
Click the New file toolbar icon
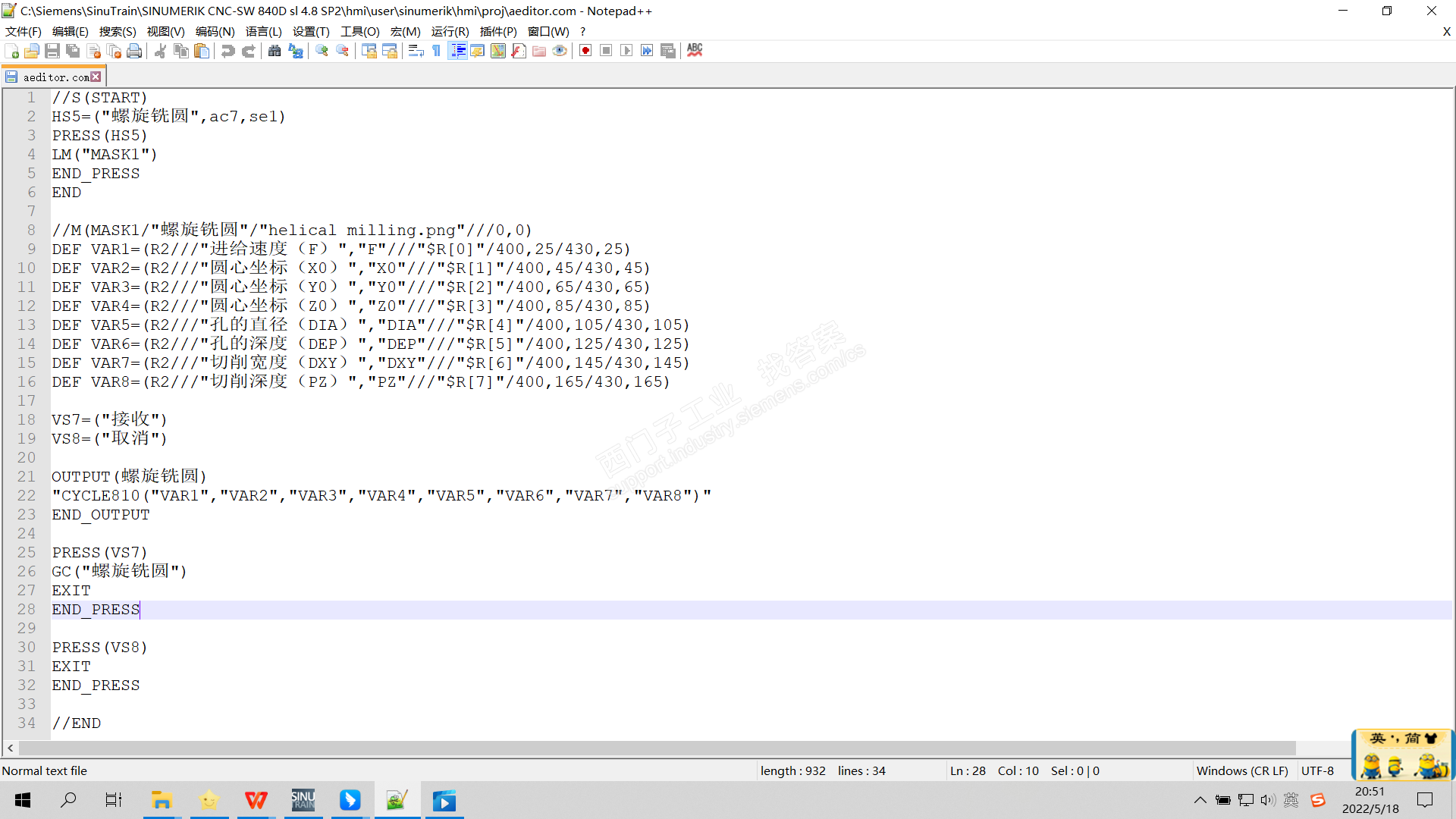click(12, 51)
